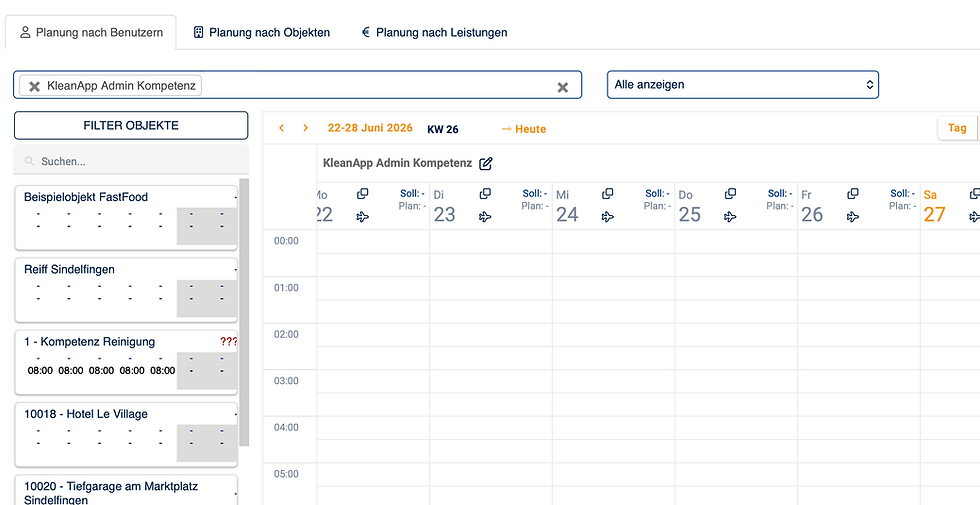Select the Reiff Sindelfingen object card
The width and height of the screenshot is (980, 505).
pyautogui.click(x=126, y=291)
